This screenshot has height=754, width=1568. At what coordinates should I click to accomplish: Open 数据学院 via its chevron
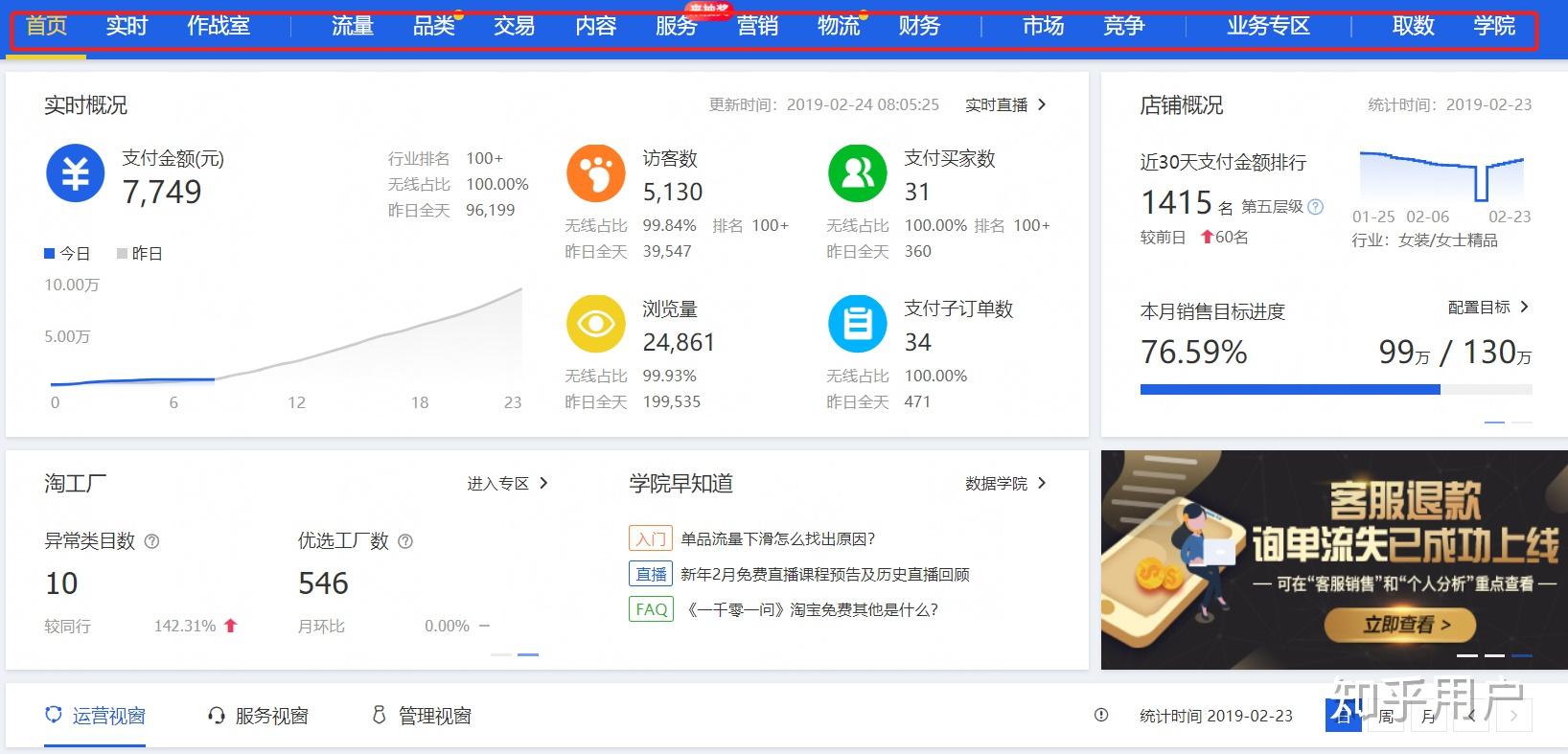[1043, 483]
